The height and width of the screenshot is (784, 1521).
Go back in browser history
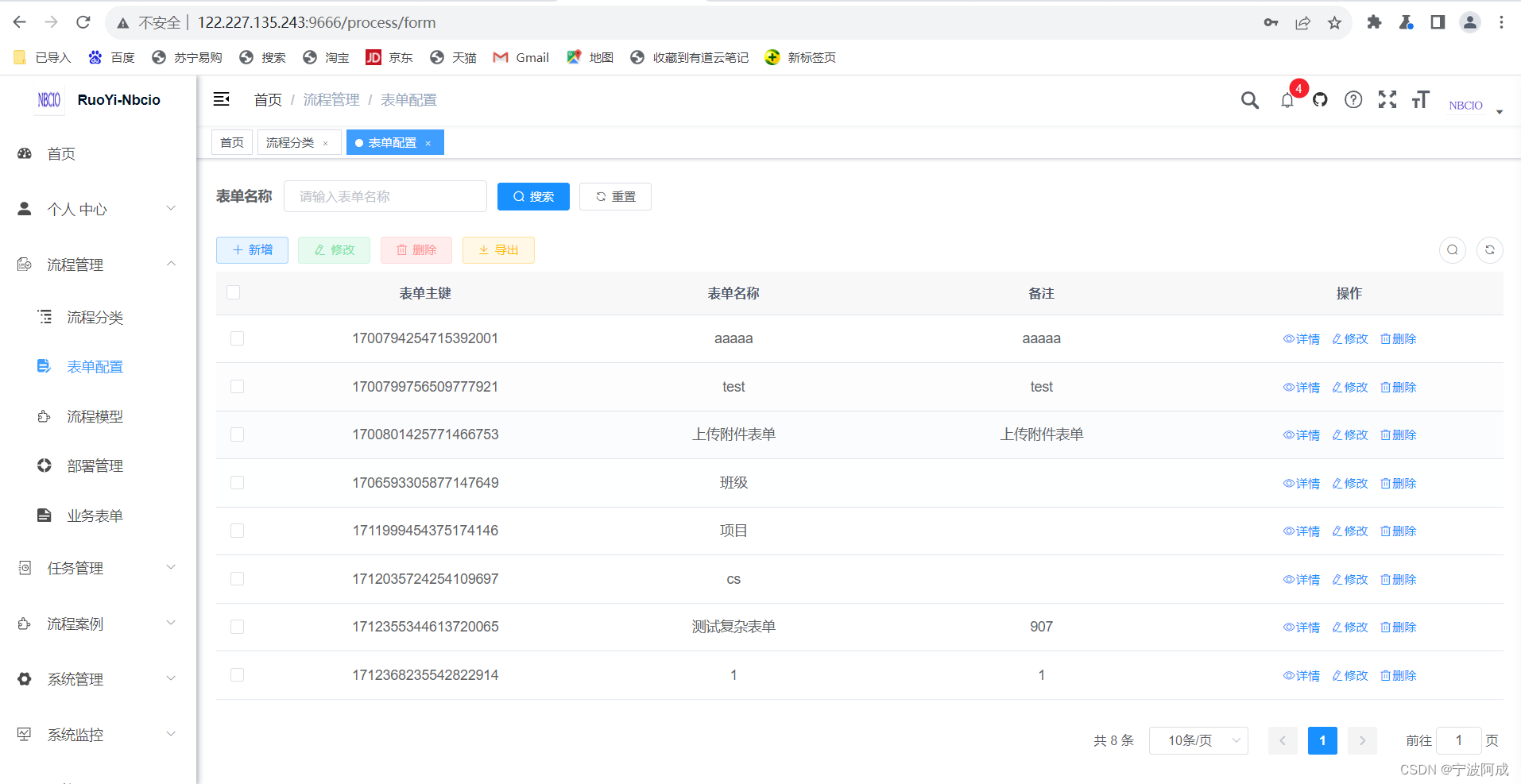click(x=20, y=22)
